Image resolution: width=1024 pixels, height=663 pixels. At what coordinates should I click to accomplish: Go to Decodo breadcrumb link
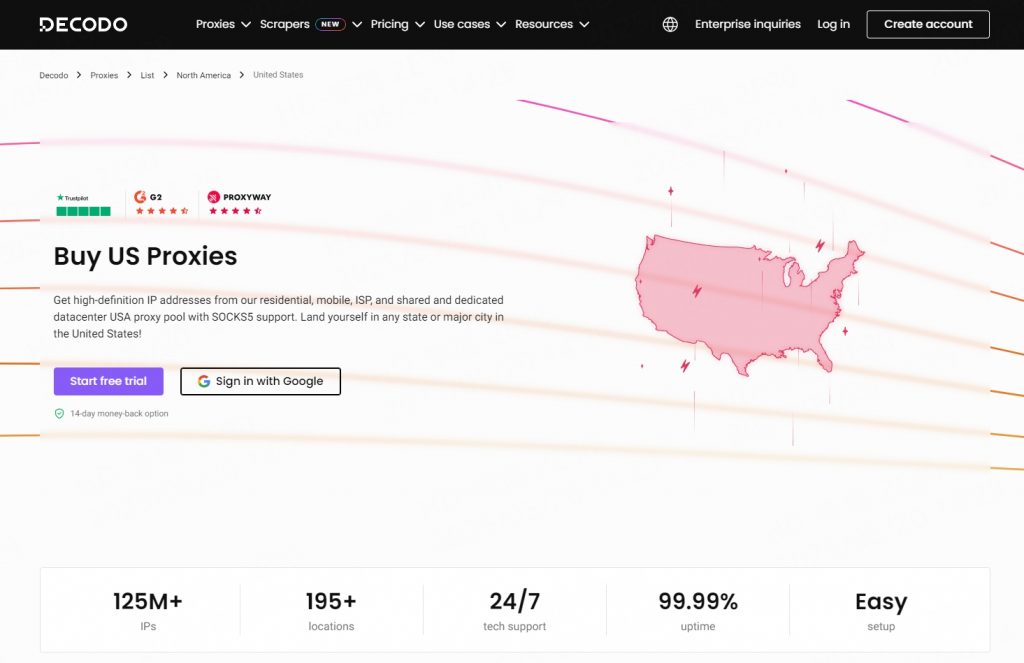54,75
